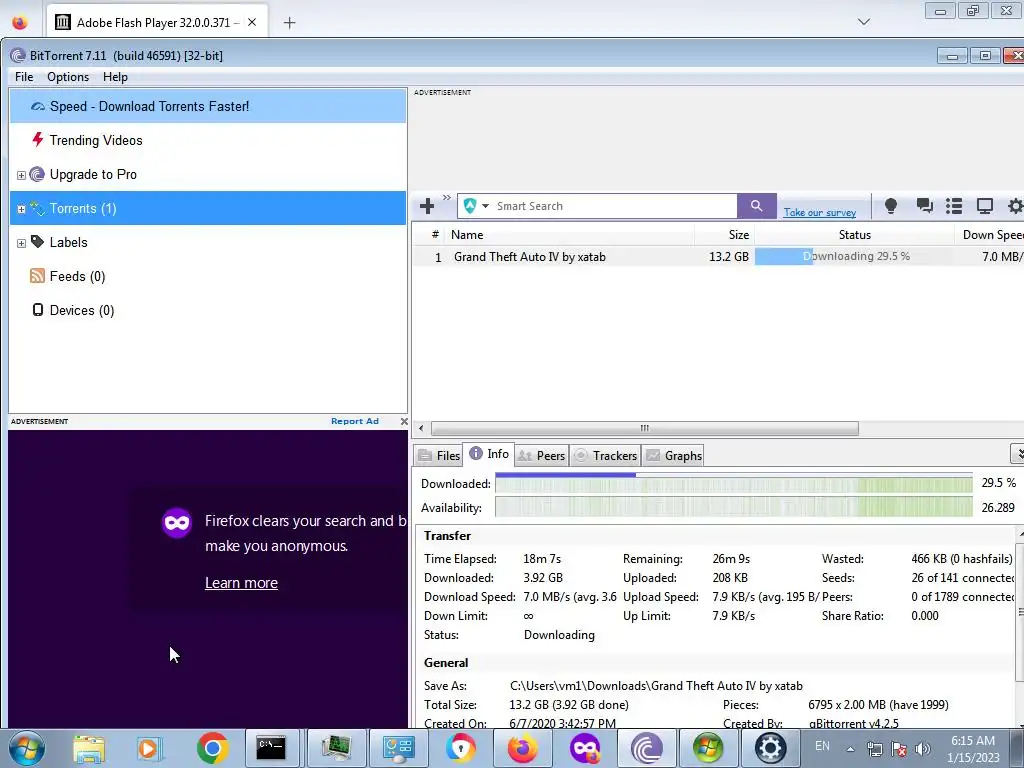1024x768 pixels.
Task: Click the network tray icon
Action: click(874, 749)
